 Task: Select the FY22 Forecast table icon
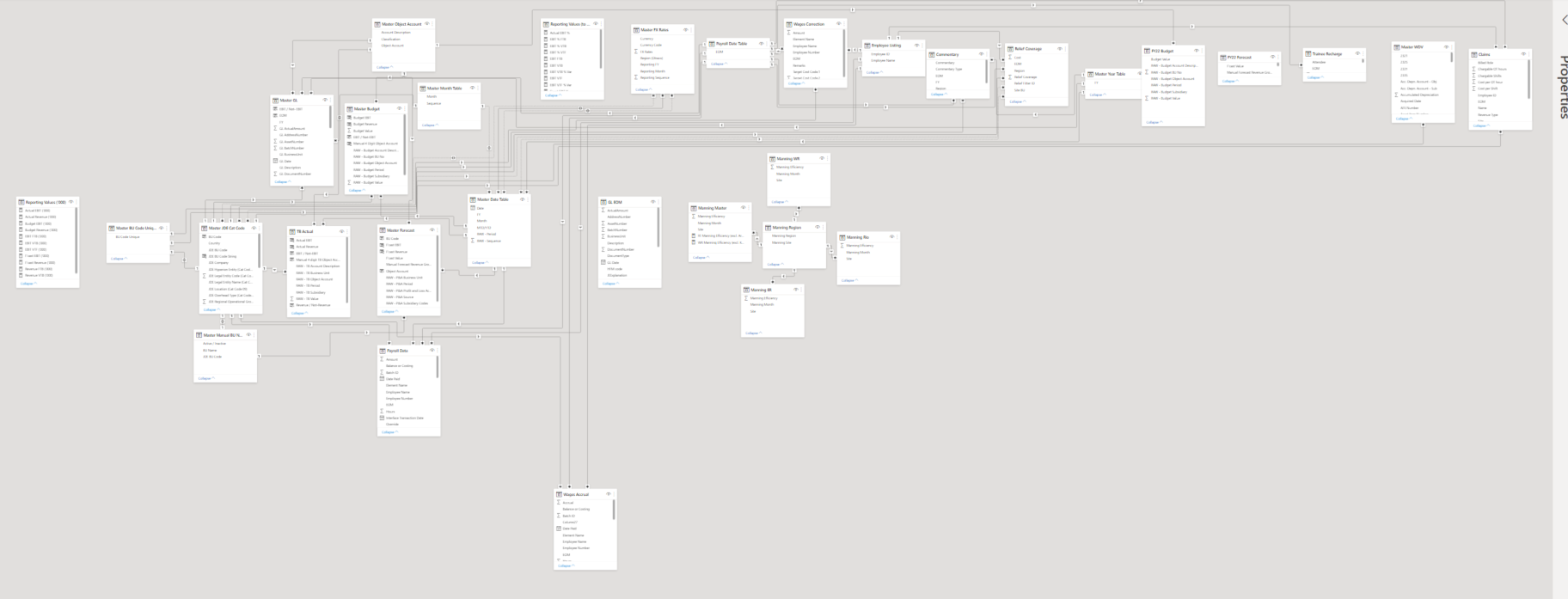(x=1223, y=58)
